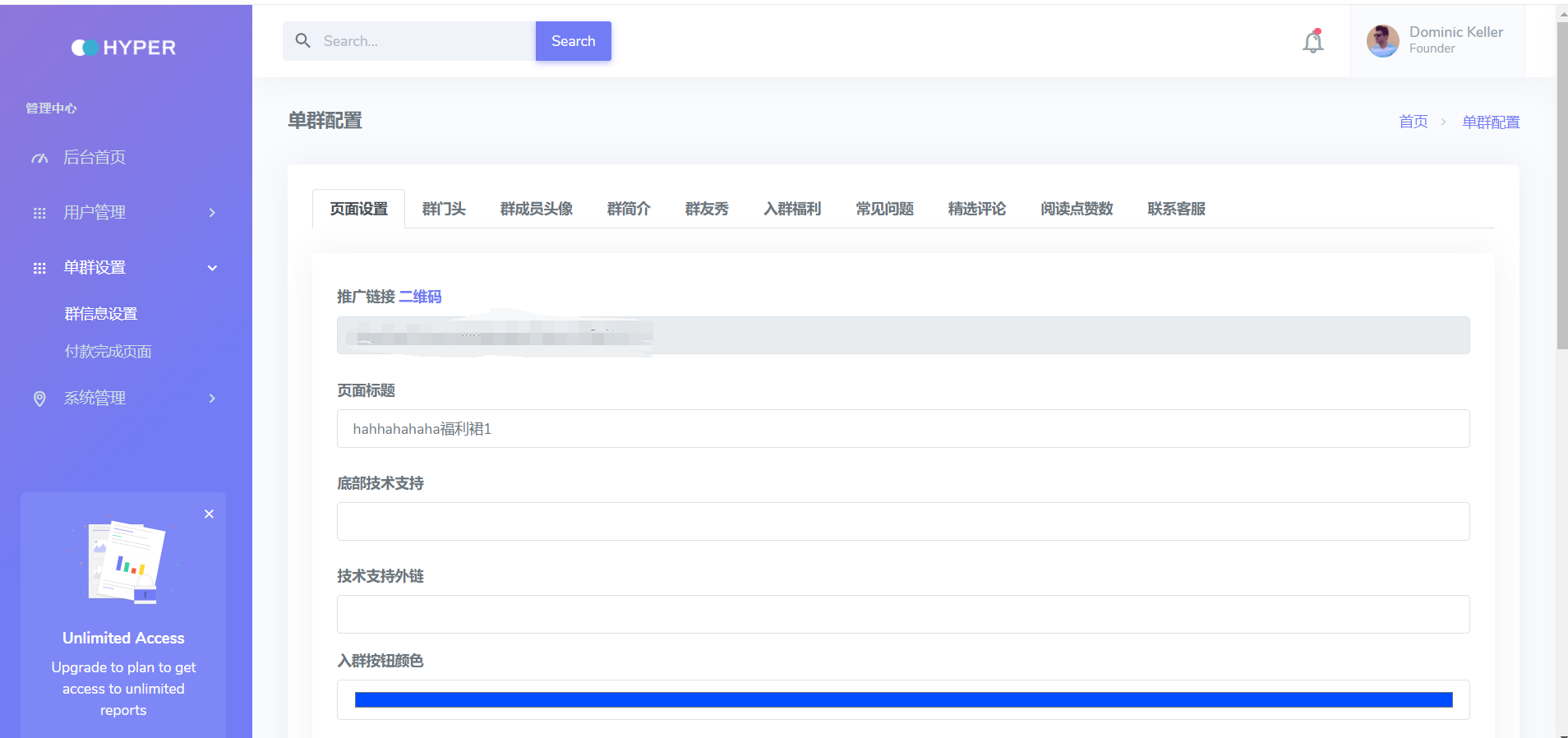Click the search magnifier icon
The image size is (1568, 738).
[x=303, y=41]
